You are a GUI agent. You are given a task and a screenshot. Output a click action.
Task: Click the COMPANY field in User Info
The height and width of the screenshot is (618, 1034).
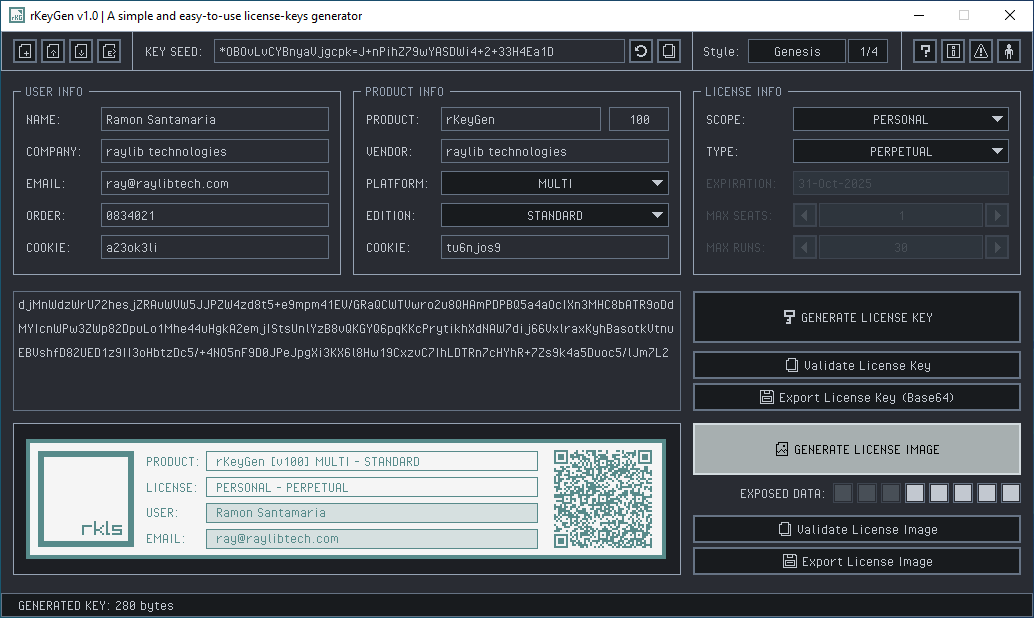coord(215,151)
